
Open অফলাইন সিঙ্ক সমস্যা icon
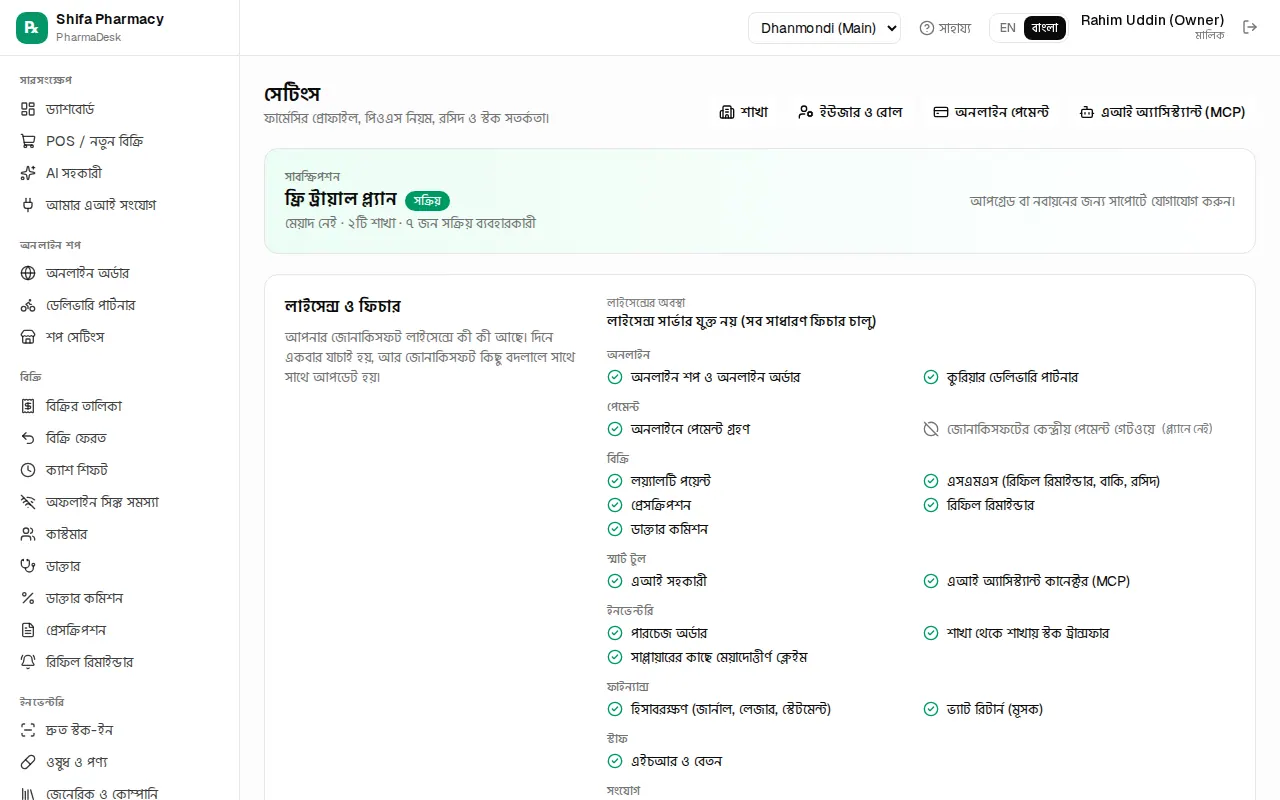point(28,502)
